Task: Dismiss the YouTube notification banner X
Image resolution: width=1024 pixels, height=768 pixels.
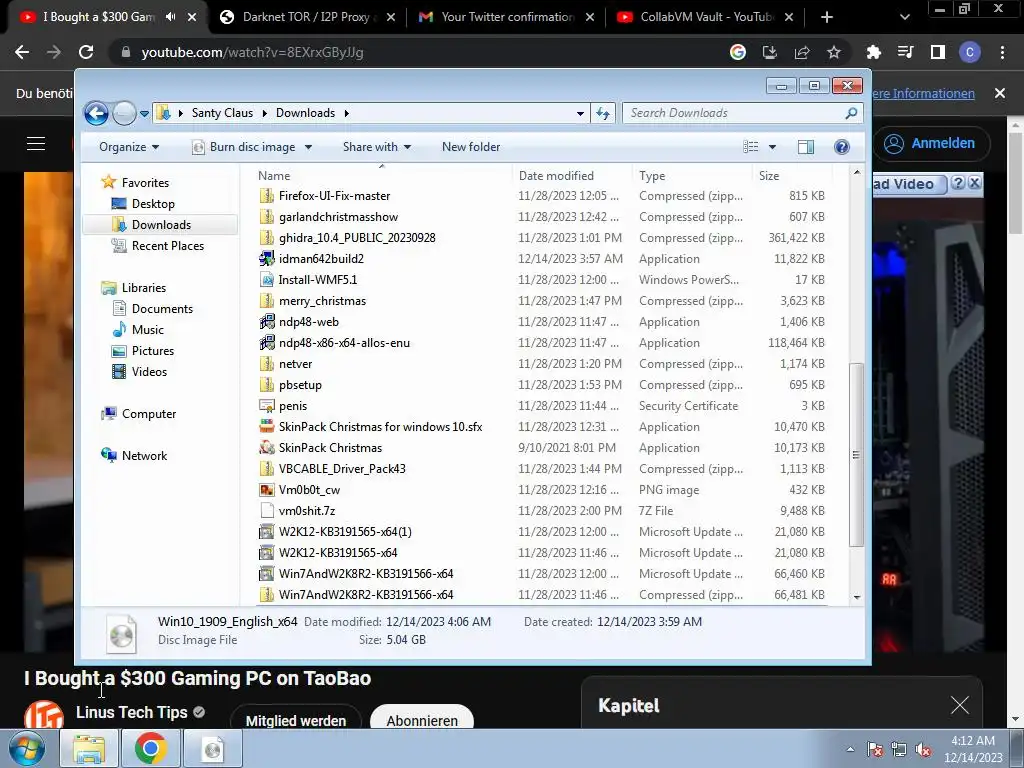Action: 1000,93
